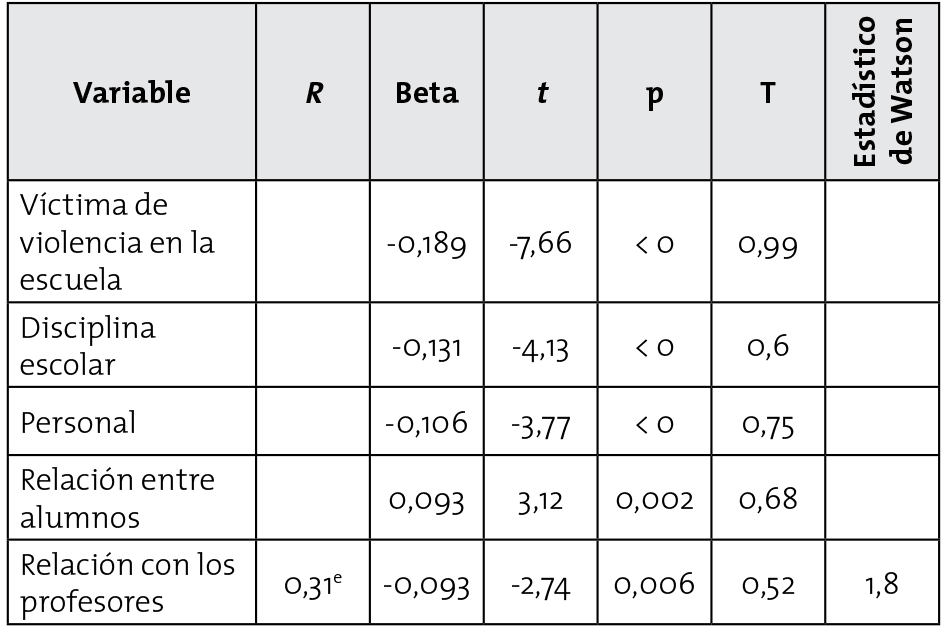Screen dimensions: 951x630
Task: Select the Beta column header
Action: tap(427, 93)
